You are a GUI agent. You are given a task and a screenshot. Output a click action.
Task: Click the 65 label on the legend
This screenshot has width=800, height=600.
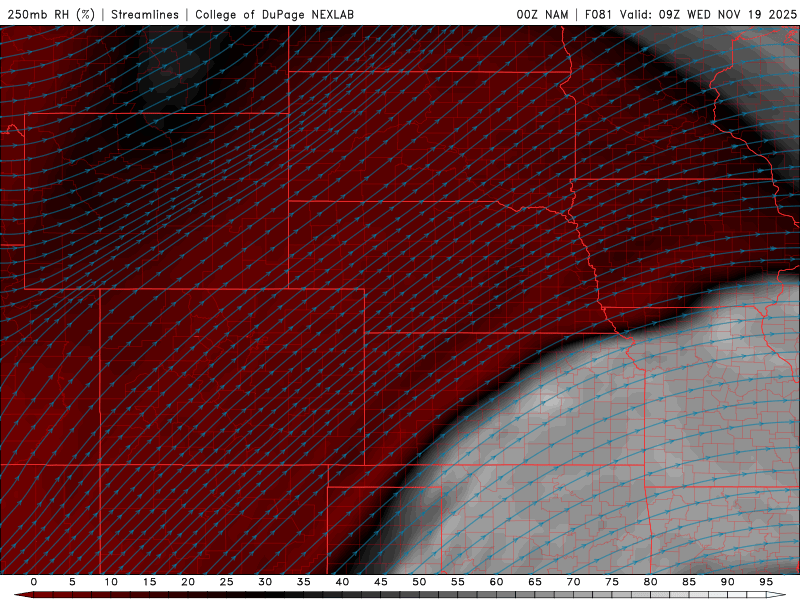535,582
